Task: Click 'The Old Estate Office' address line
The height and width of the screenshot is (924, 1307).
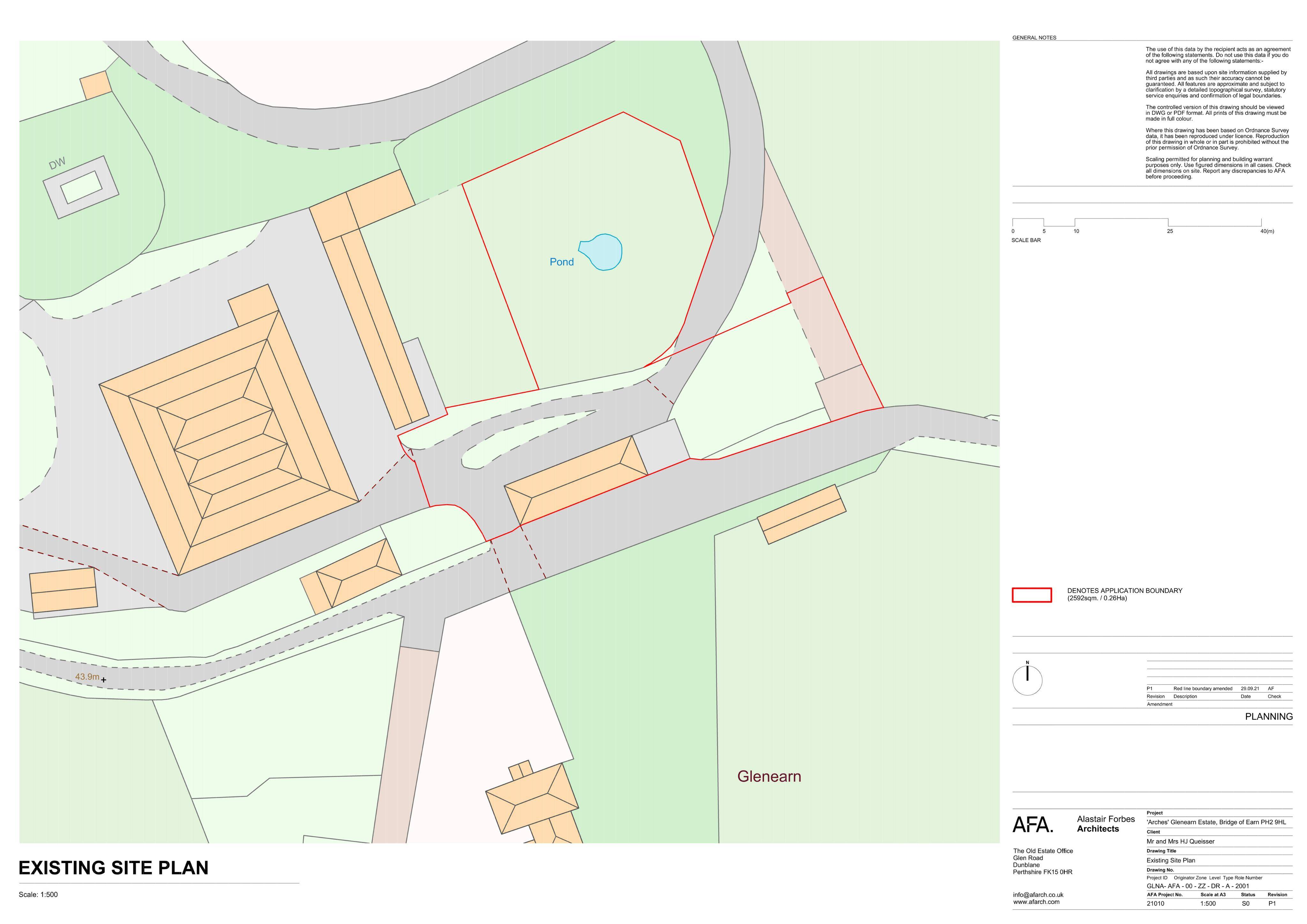Action: coord(1043,851)
